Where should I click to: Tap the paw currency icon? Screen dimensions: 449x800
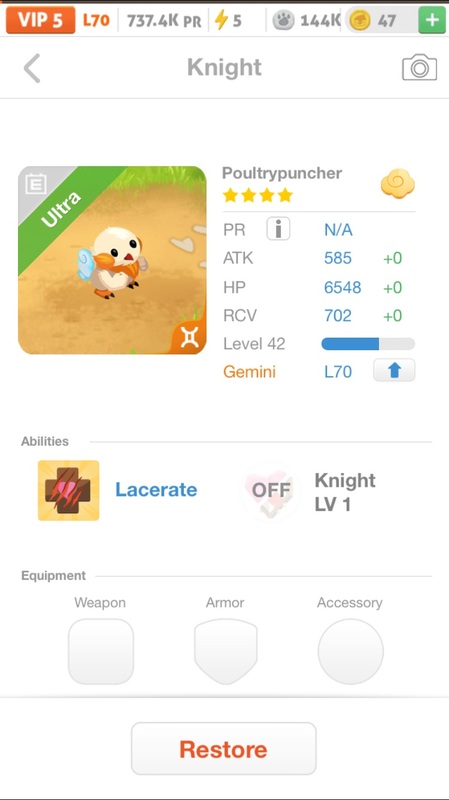(x=283, y=20)
